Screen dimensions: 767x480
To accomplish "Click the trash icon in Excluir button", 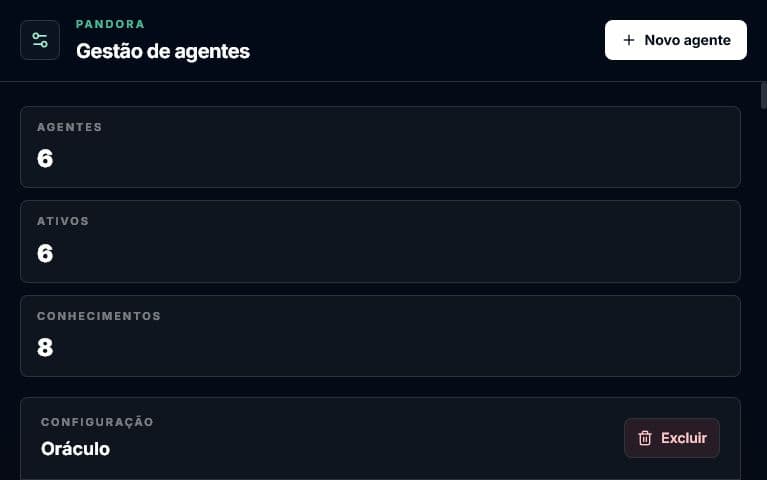I will (645, 438).
